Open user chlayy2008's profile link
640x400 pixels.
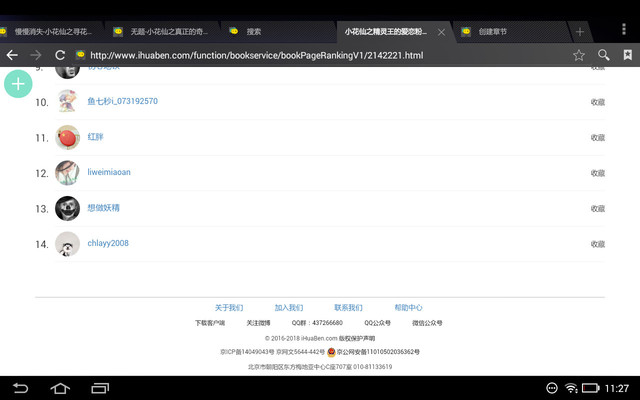[108, 243]
